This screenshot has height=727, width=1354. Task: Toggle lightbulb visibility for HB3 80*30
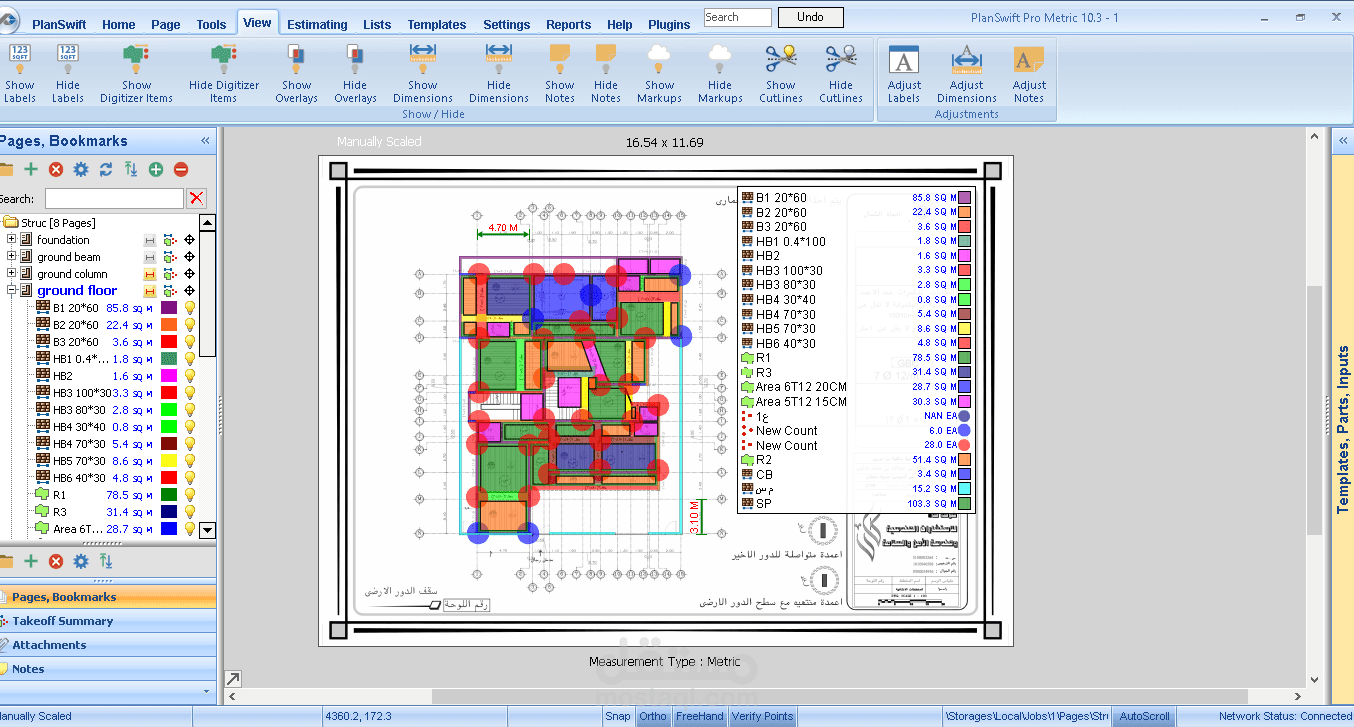pos(189,410)
